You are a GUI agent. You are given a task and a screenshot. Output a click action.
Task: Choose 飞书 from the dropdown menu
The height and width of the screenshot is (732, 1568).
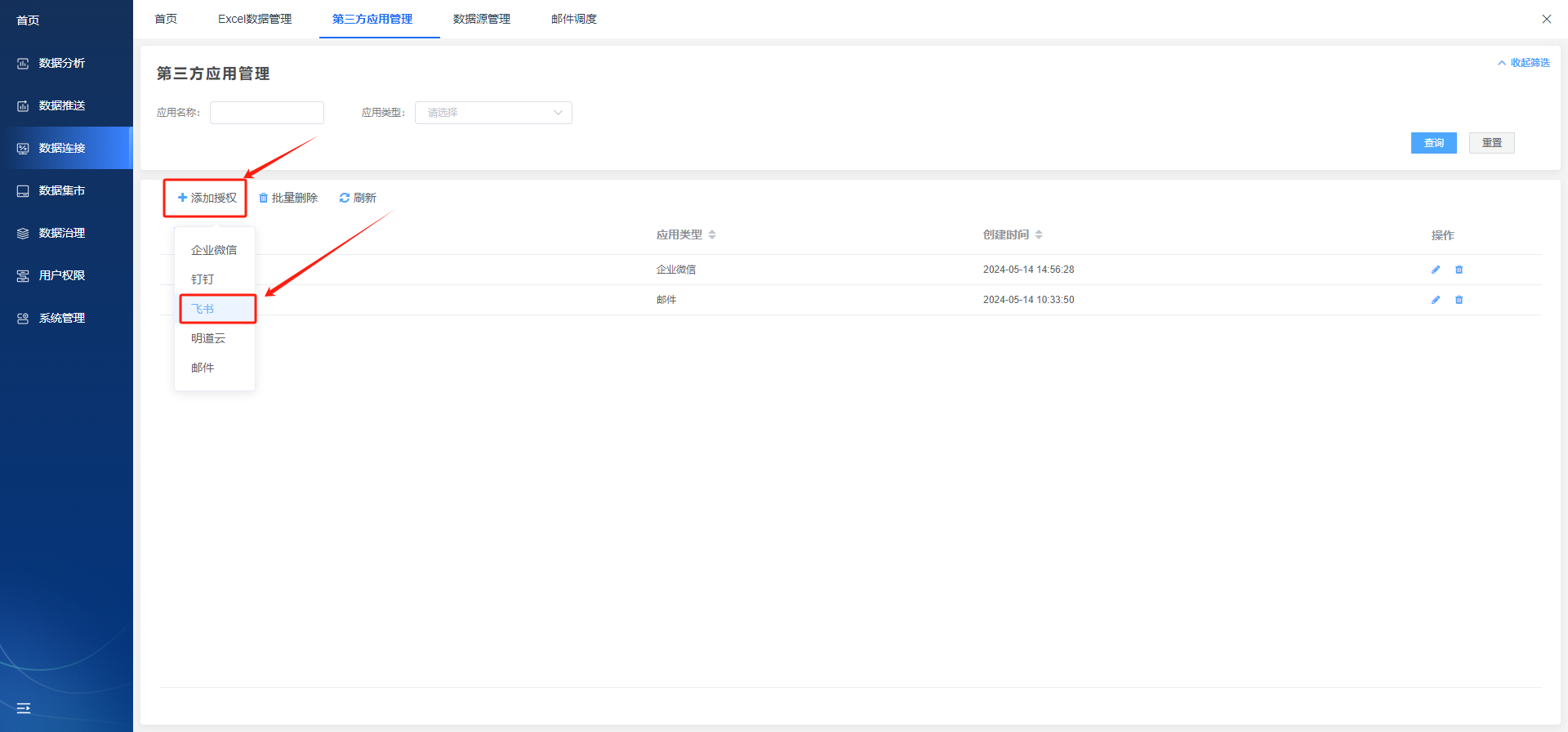point(215,309)
